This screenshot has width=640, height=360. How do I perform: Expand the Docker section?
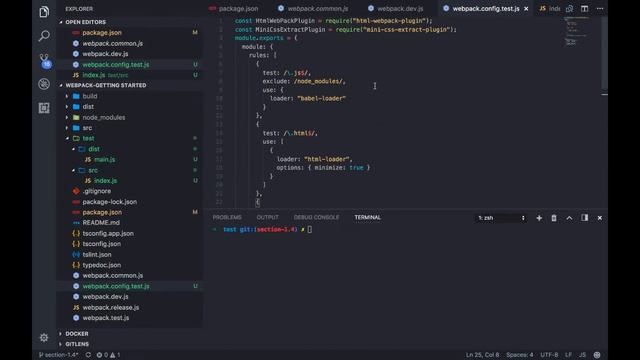[77, 334]
